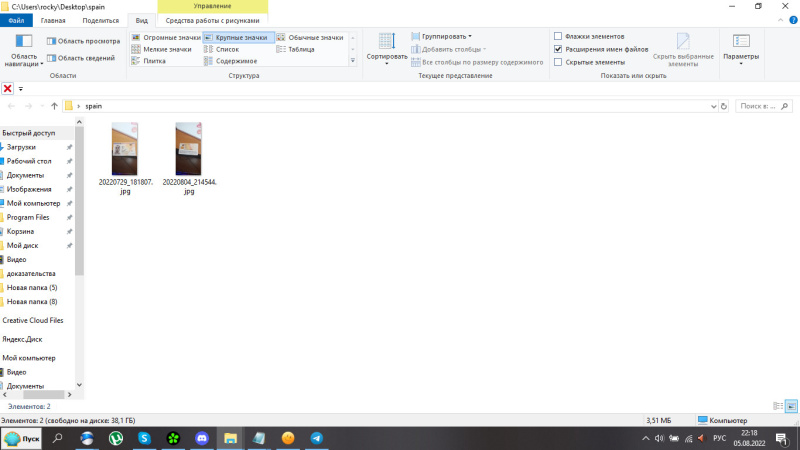
Task: Switch to details view icon in status bar
Action: click(x=778, y=406)
